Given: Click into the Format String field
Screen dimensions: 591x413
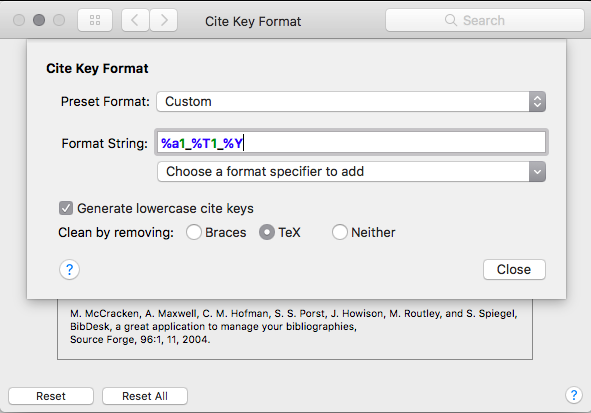Looking at the screenshot, I should point(351,143).
